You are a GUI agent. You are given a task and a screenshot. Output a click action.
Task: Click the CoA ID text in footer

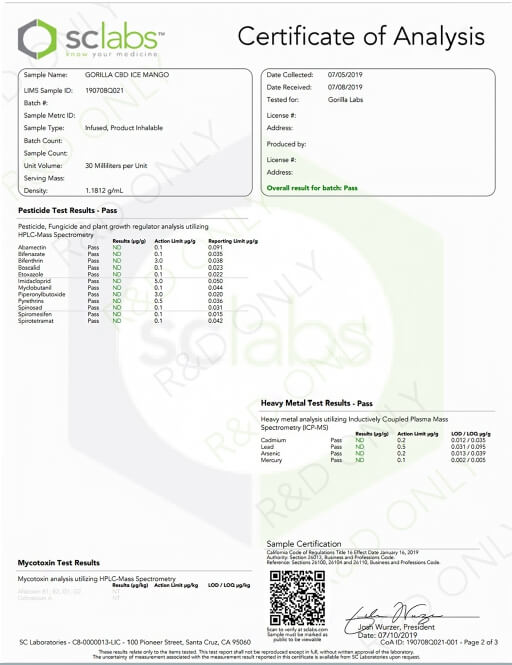pos(439,642)
